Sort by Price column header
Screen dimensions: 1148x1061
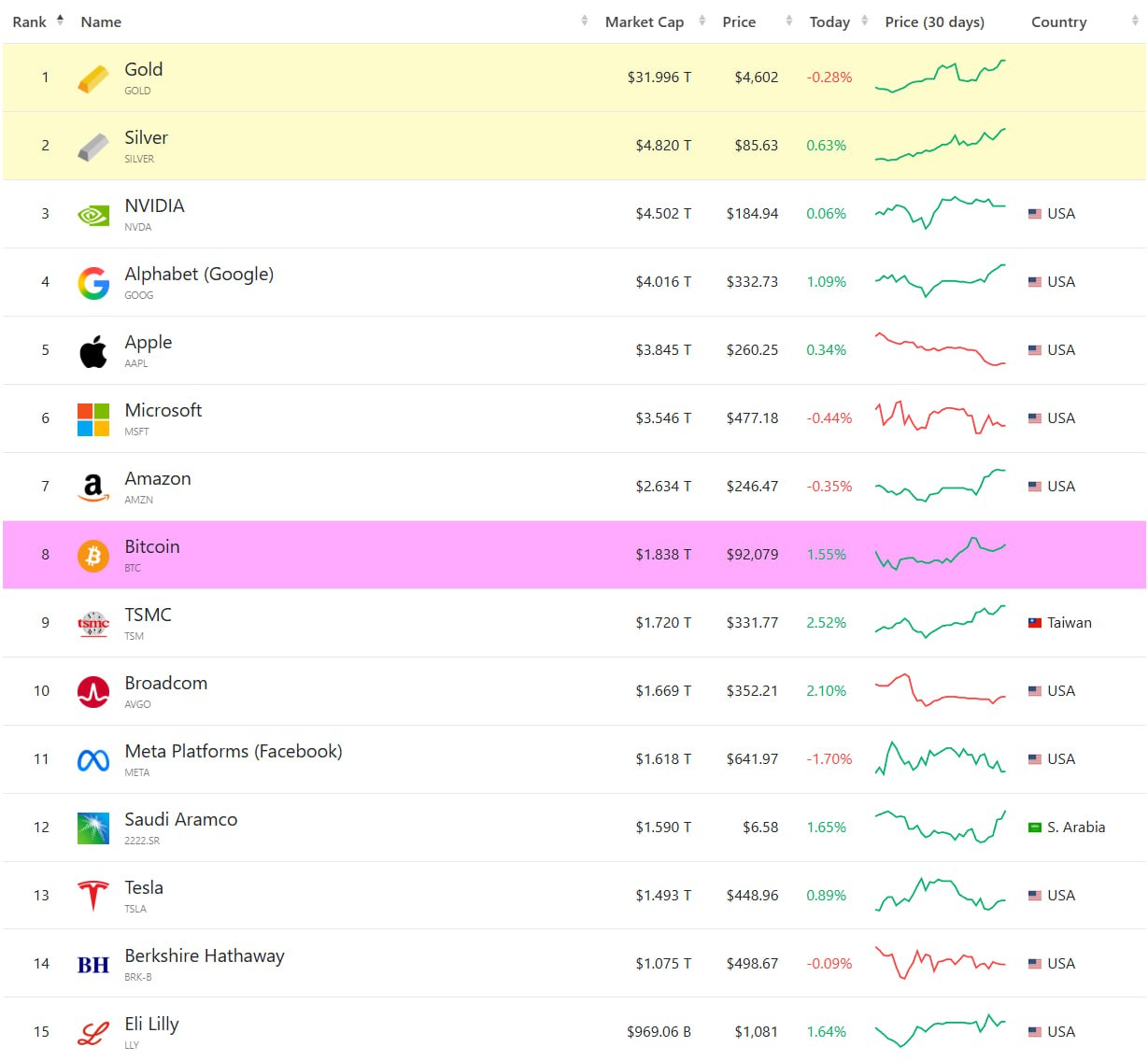coord(739,21)
